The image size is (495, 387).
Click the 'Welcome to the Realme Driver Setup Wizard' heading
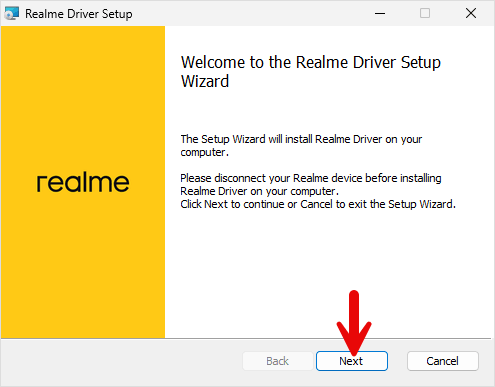point(311,72)
